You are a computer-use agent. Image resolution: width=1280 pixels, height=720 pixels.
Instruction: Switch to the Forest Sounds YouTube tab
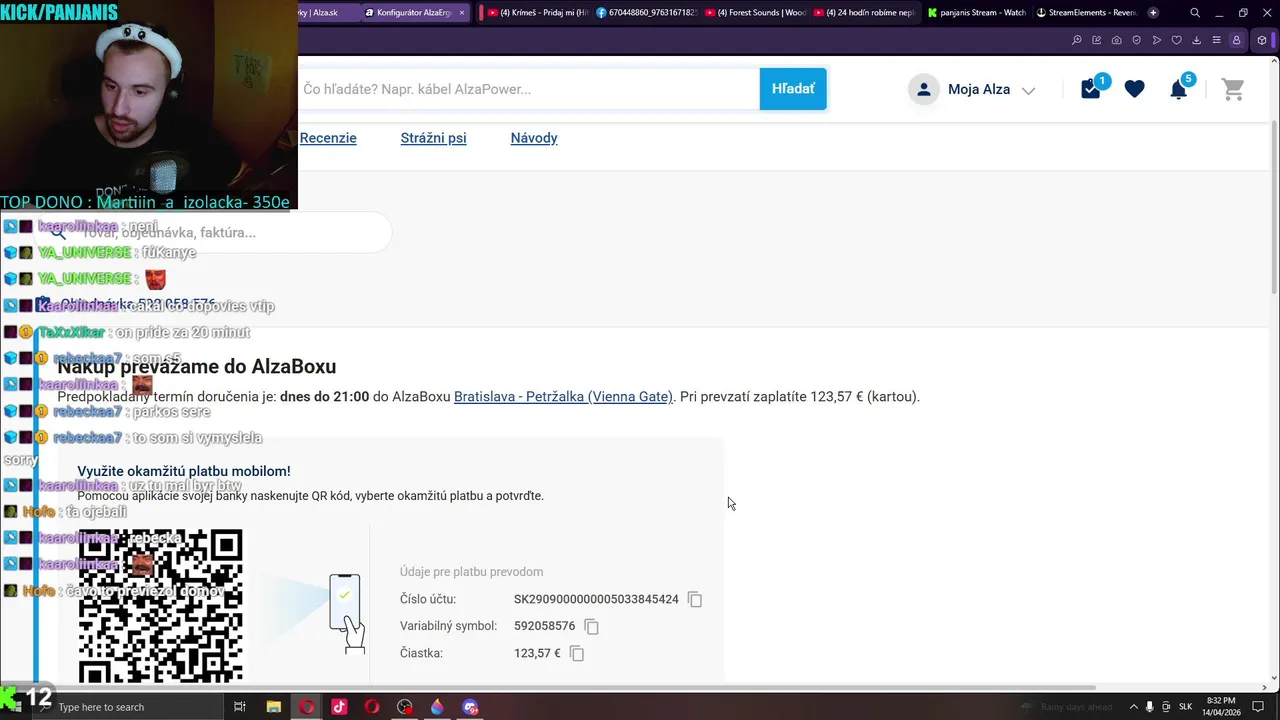click(x=755, y=13)
